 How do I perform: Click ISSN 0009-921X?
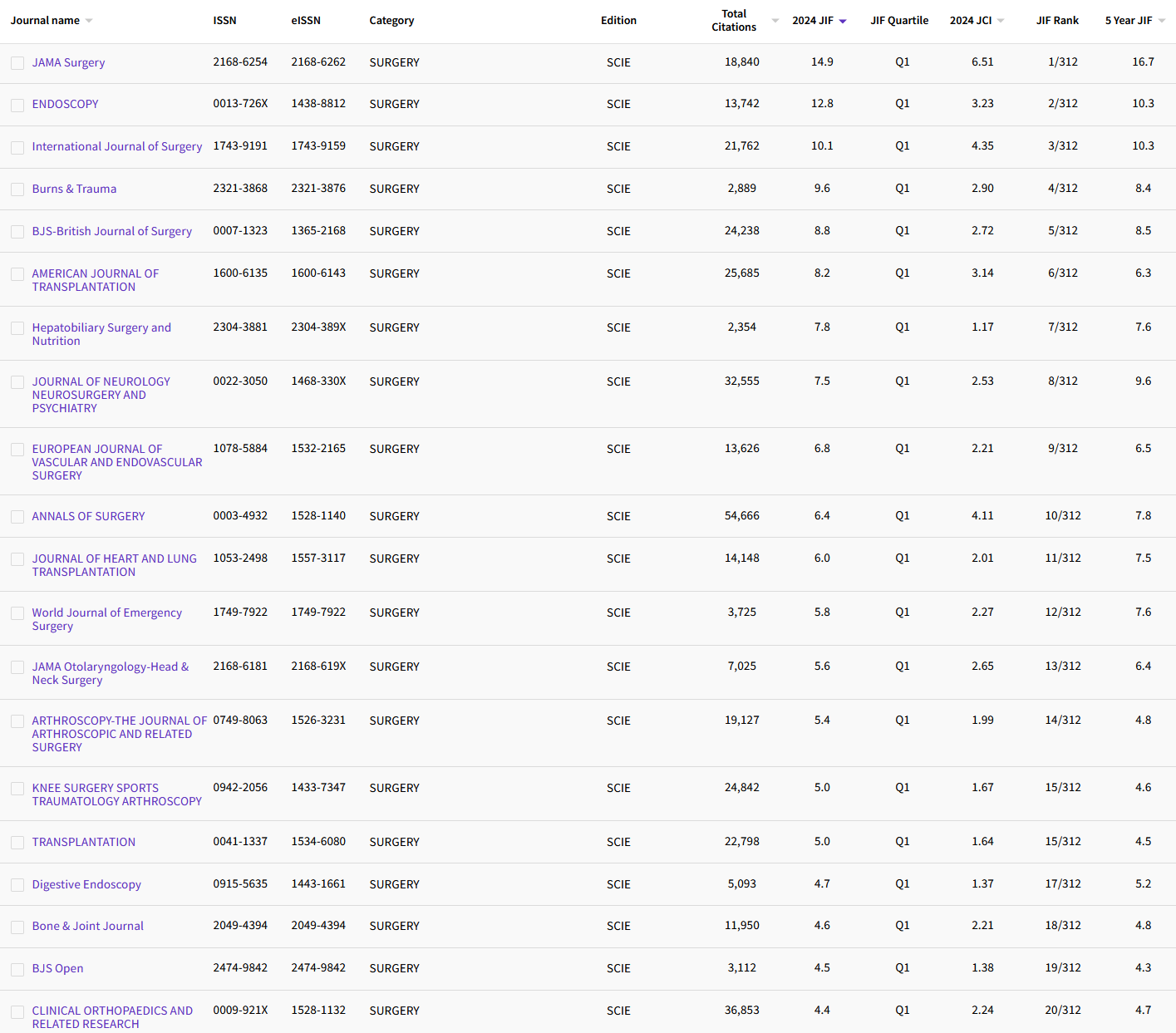pos(240,1010)
